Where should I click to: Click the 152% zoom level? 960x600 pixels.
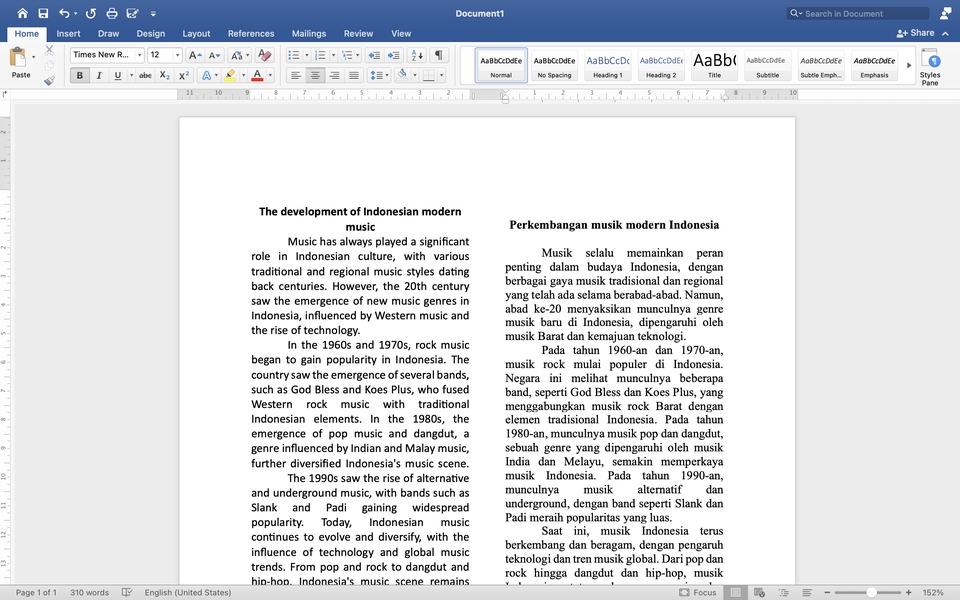(933, 592)
